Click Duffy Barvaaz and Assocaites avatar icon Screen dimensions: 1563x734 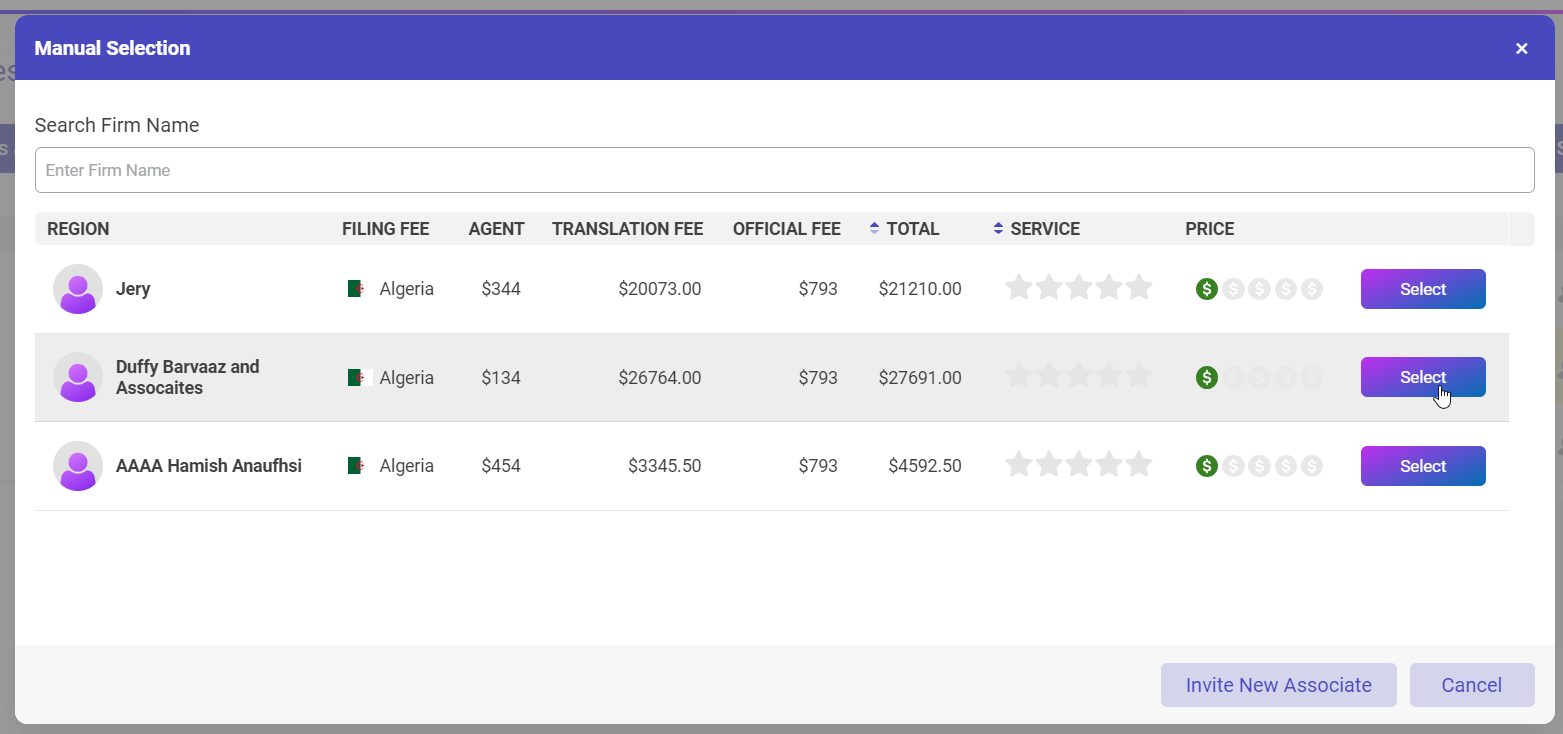78,378
